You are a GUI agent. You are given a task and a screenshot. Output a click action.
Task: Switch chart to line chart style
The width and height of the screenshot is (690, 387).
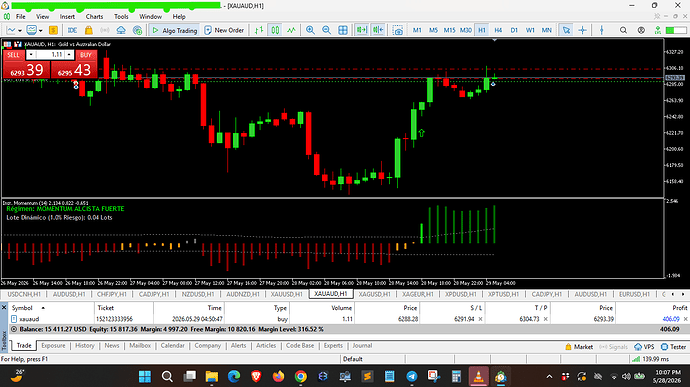click(x=291, y=30)
